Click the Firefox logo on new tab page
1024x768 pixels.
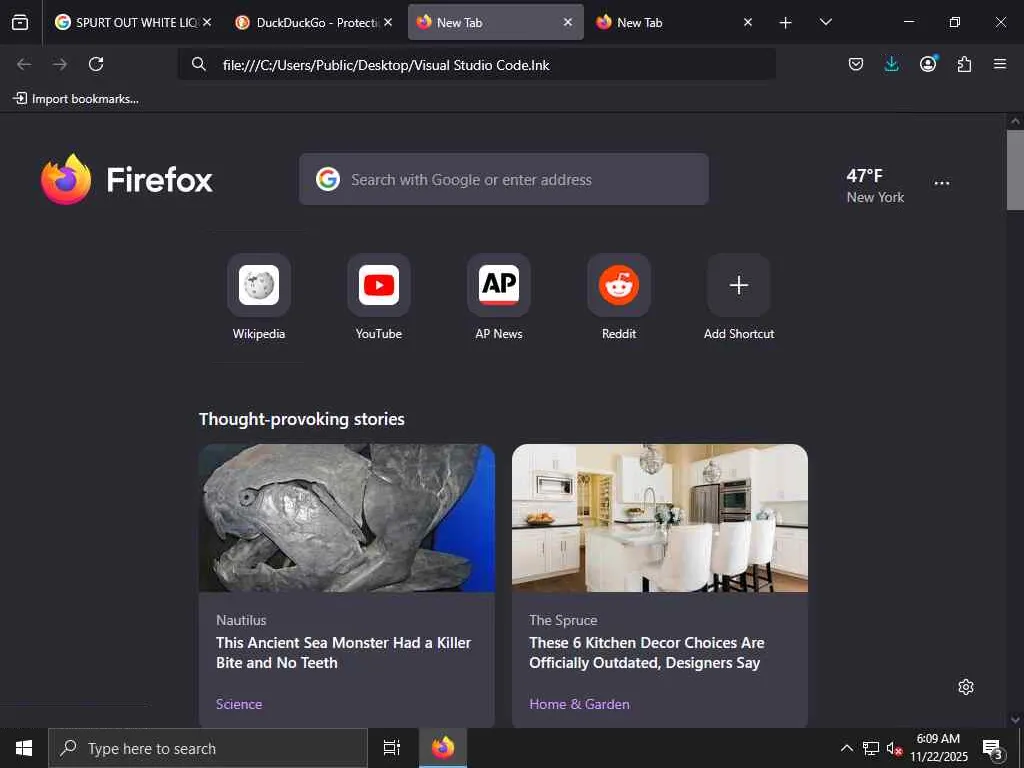point(127,180)
